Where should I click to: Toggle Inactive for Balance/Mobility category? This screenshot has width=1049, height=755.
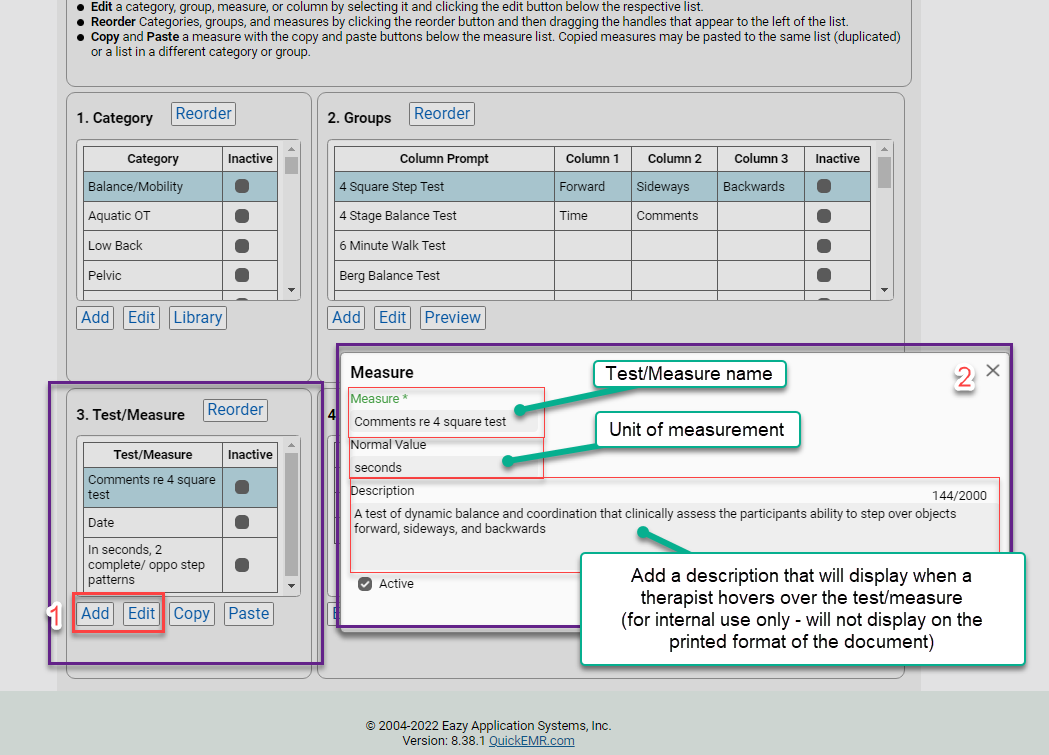[x=242, y=187]
